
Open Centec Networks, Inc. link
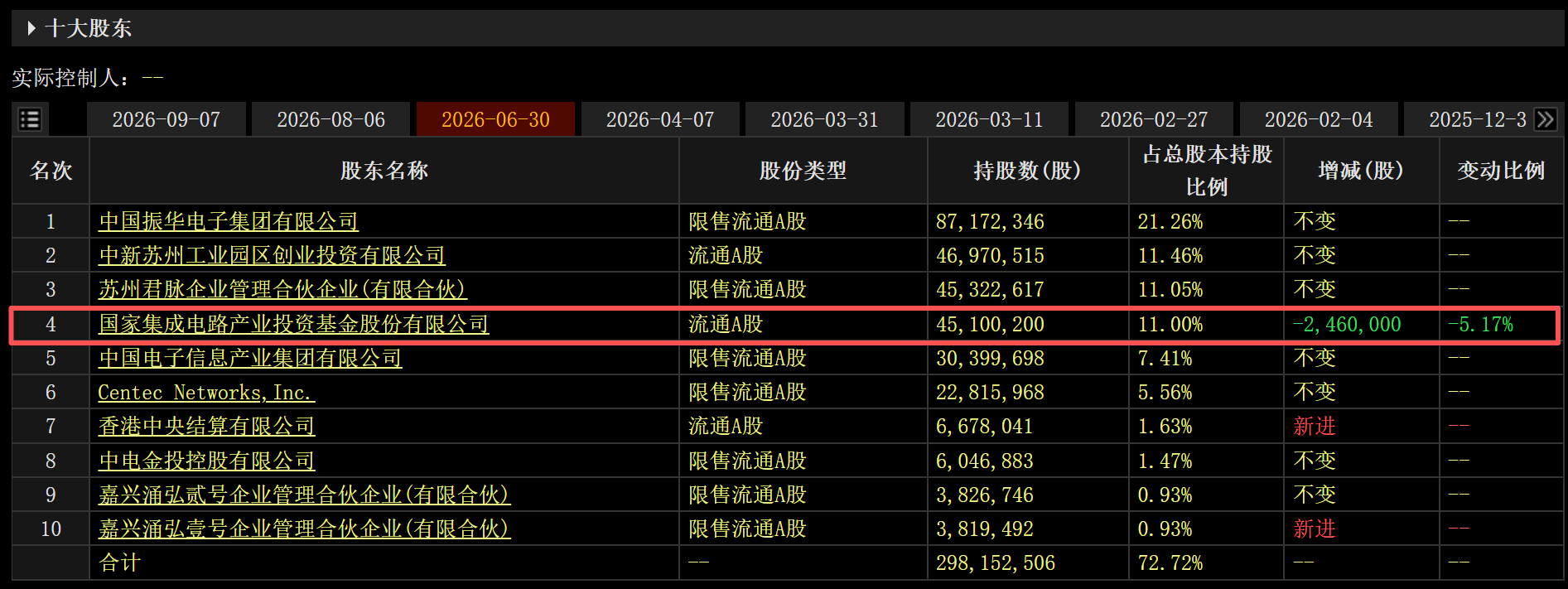point(206,392)
